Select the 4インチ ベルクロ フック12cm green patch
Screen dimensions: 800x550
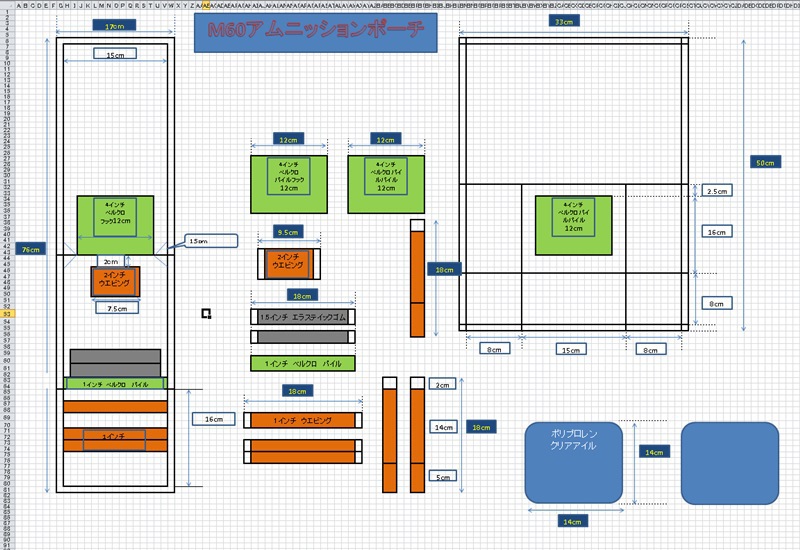coord(115,225)
